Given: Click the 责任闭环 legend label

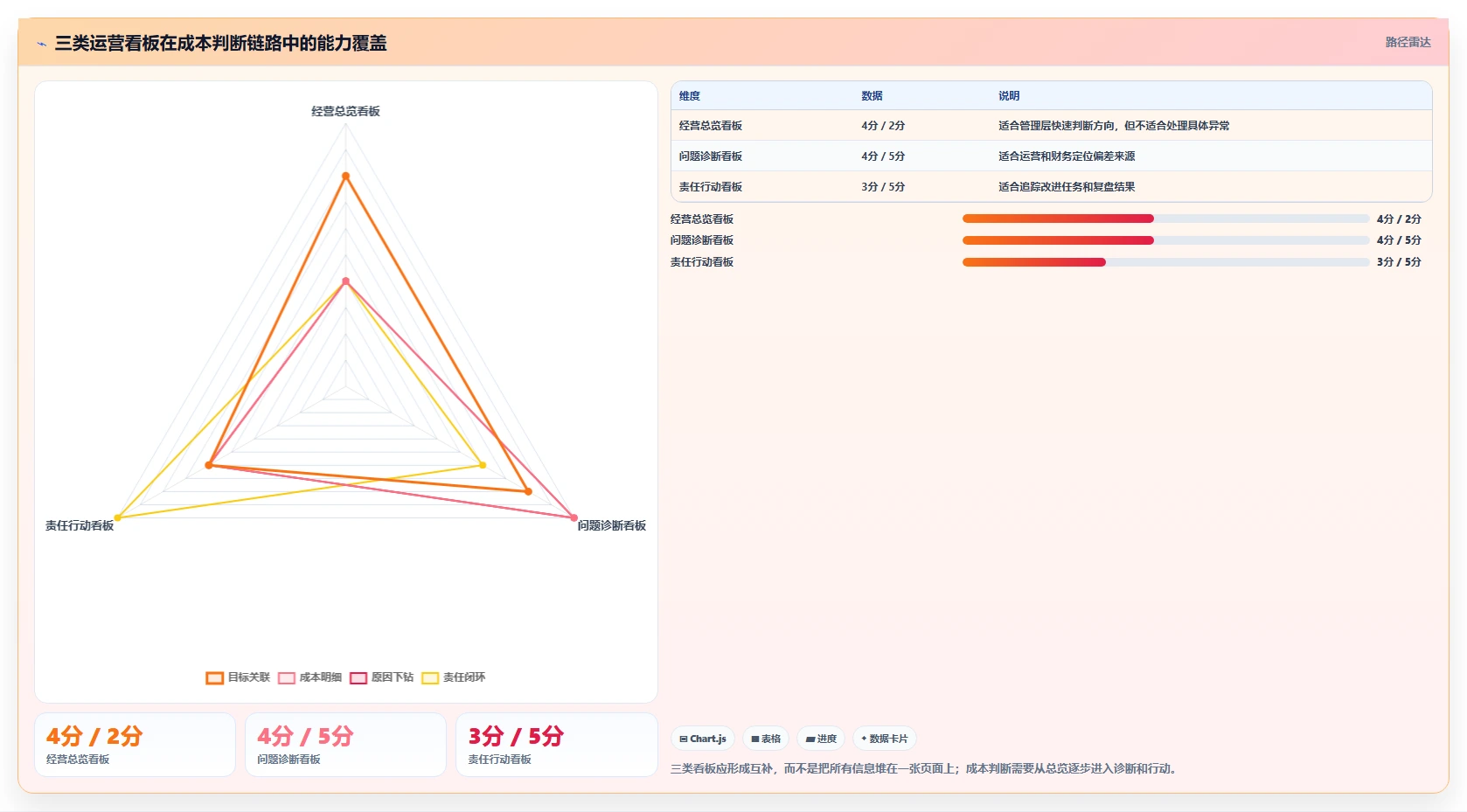Looking at the screenshot, I should coord(464,677).
